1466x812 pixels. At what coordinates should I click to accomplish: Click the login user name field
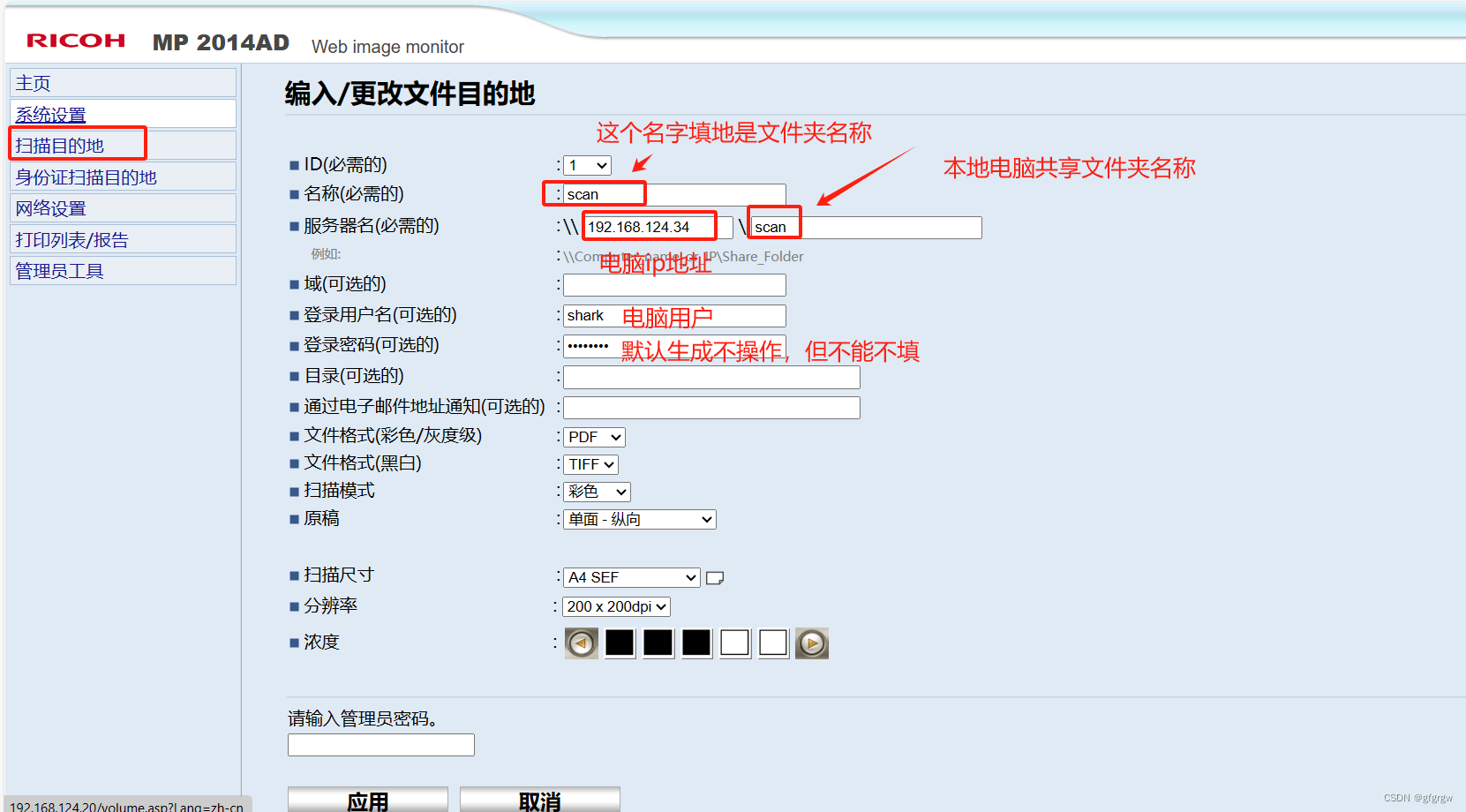(674, 316)
